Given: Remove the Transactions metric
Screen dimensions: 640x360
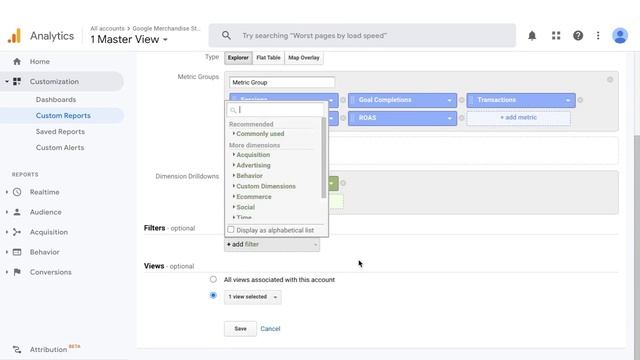Looking at the screenshot, I should [x=580, y=100].
